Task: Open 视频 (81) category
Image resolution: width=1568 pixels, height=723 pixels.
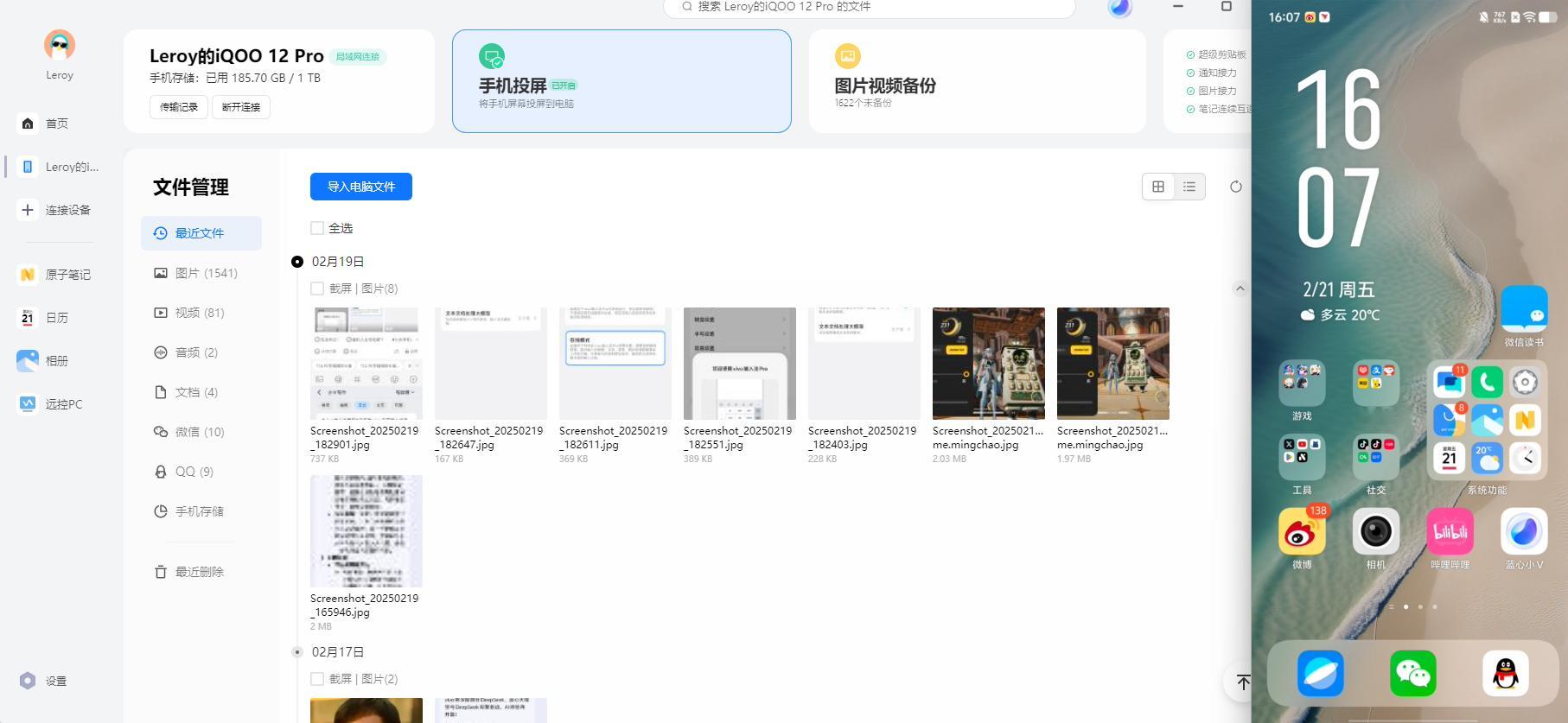Action: [x=201, y=313]
